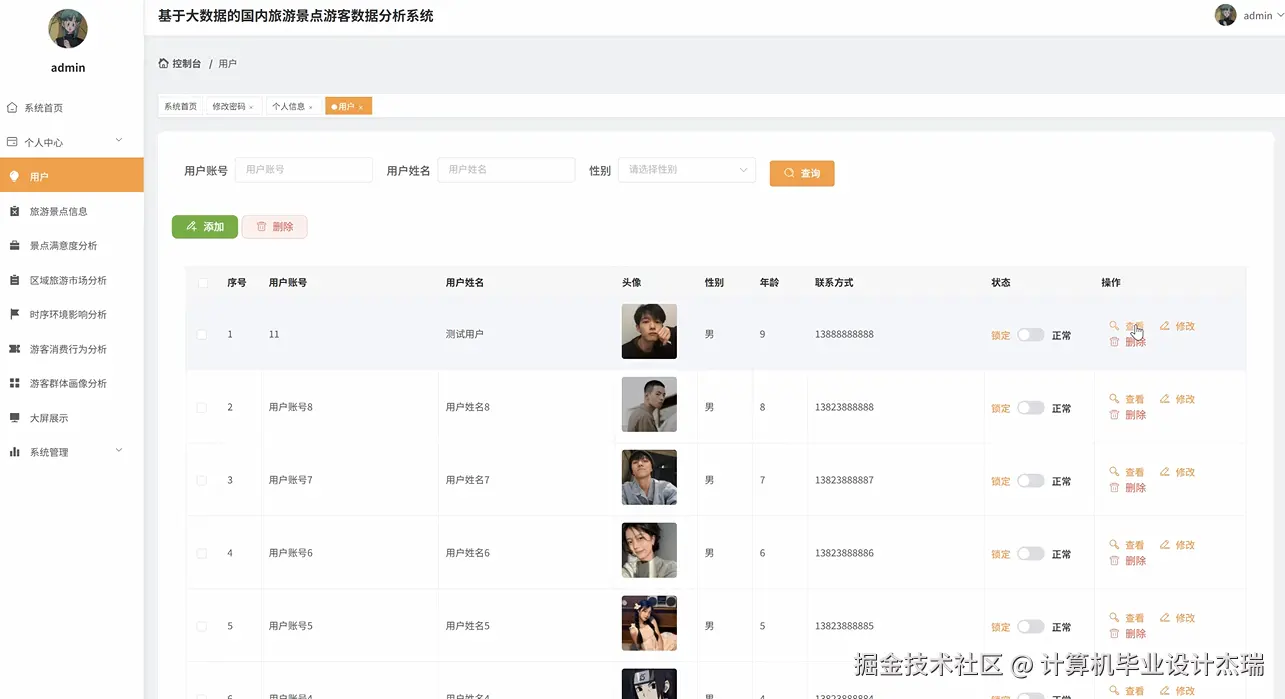Switch to the 修改密码 tab
The image size is (1285, 699).
coord(233,106)
